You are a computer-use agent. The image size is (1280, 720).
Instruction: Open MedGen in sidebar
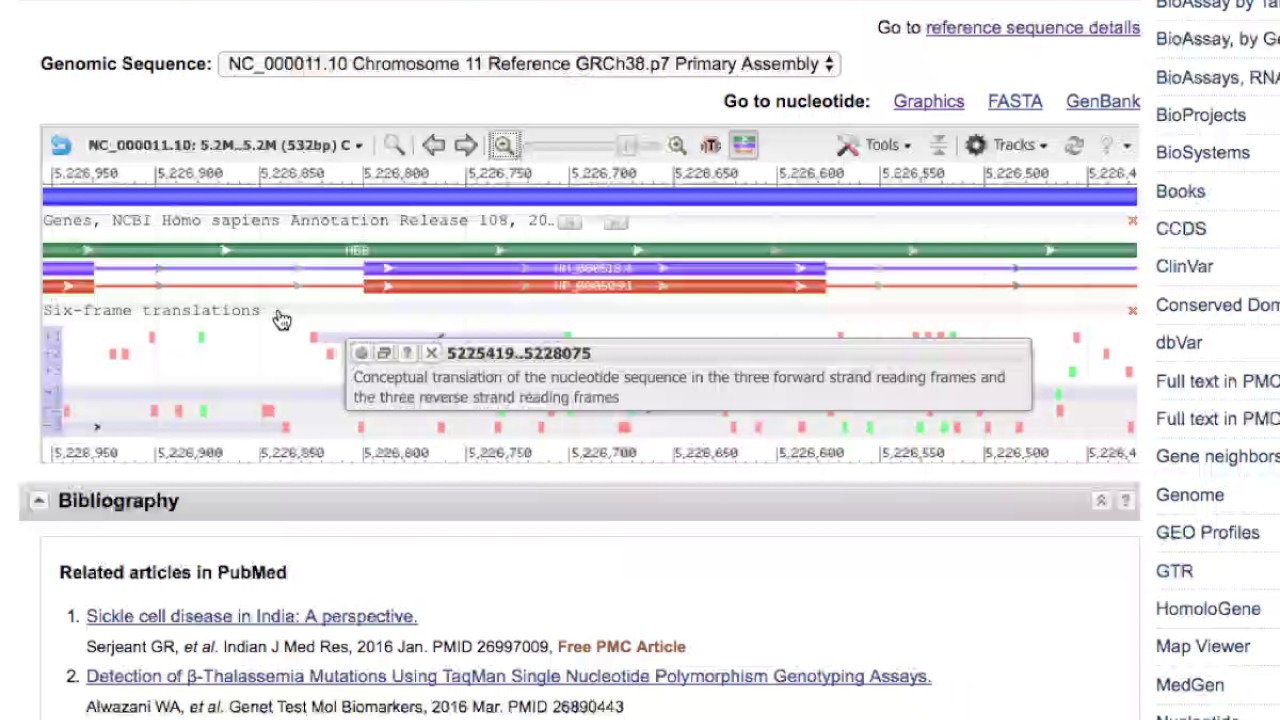(1190, 685)
